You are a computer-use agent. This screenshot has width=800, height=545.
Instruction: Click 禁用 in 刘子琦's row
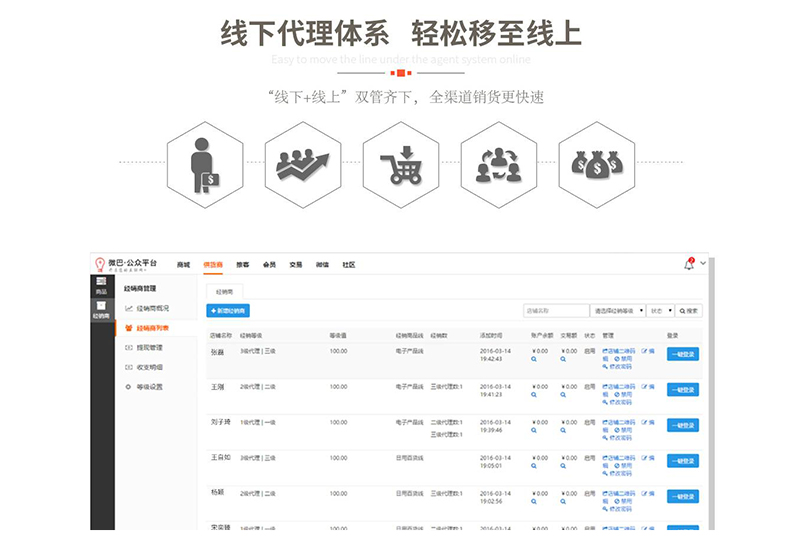click(x=623, y=430)
